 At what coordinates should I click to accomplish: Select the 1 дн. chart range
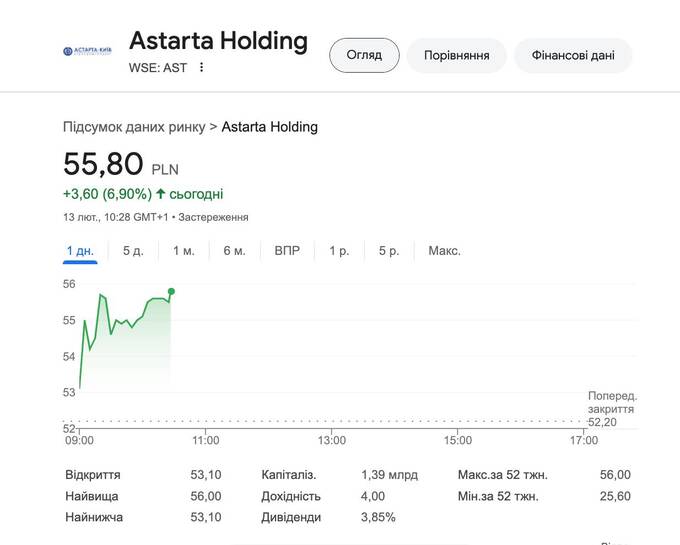coord(80,250)
